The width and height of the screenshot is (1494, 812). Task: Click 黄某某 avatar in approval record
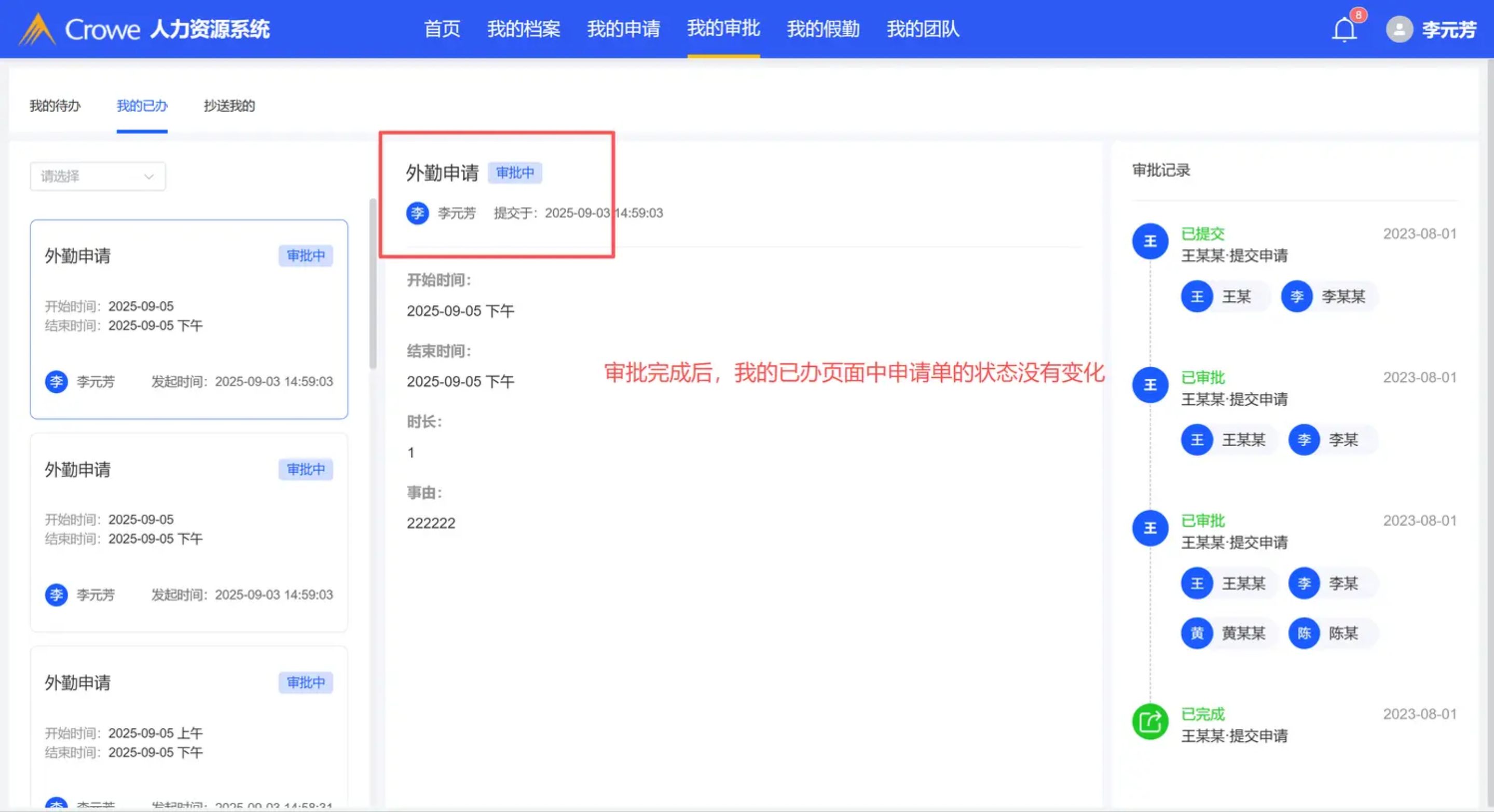click(x=1197, y=633)
